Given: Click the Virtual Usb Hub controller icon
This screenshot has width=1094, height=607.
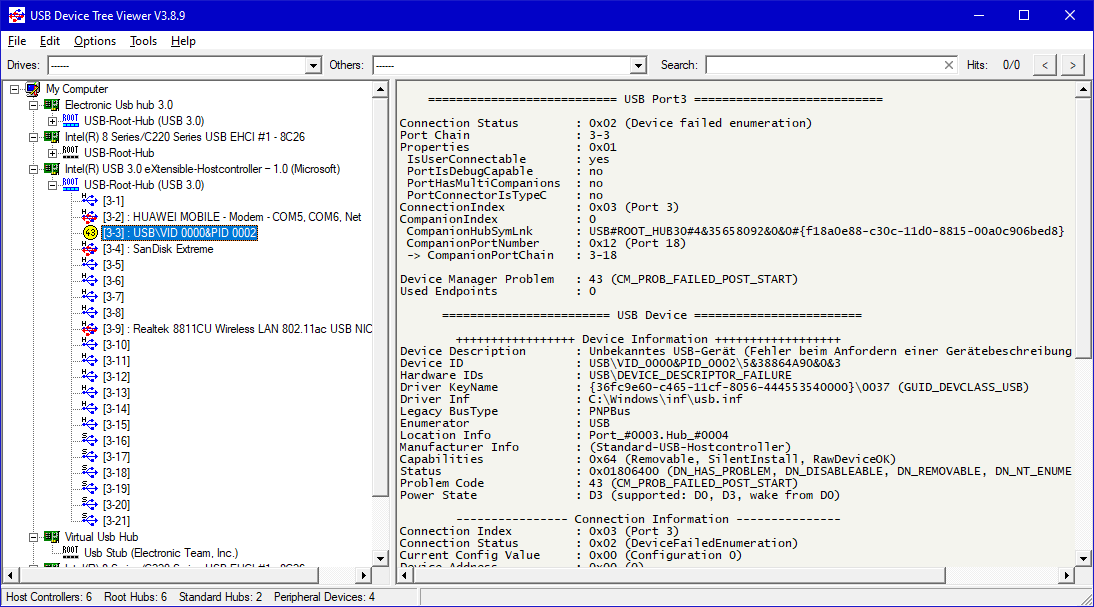Looking at the screenshot, I should coord(52,537).
